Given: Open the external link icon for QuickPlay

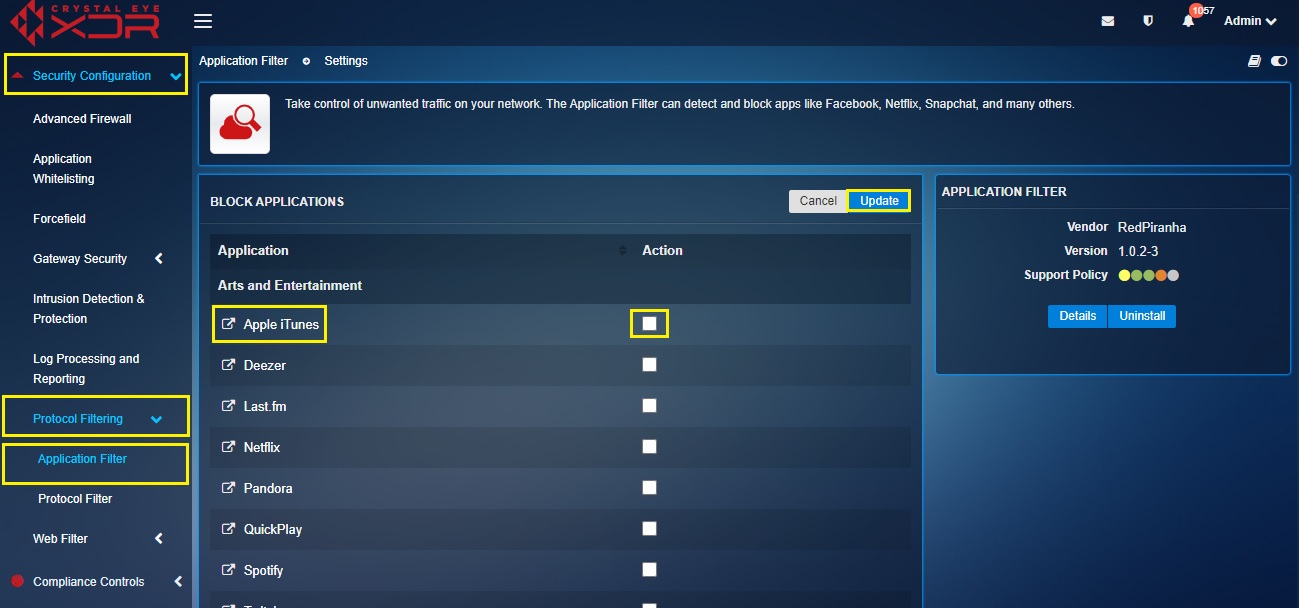Looking at the screenshot, I should coord(228,529).
